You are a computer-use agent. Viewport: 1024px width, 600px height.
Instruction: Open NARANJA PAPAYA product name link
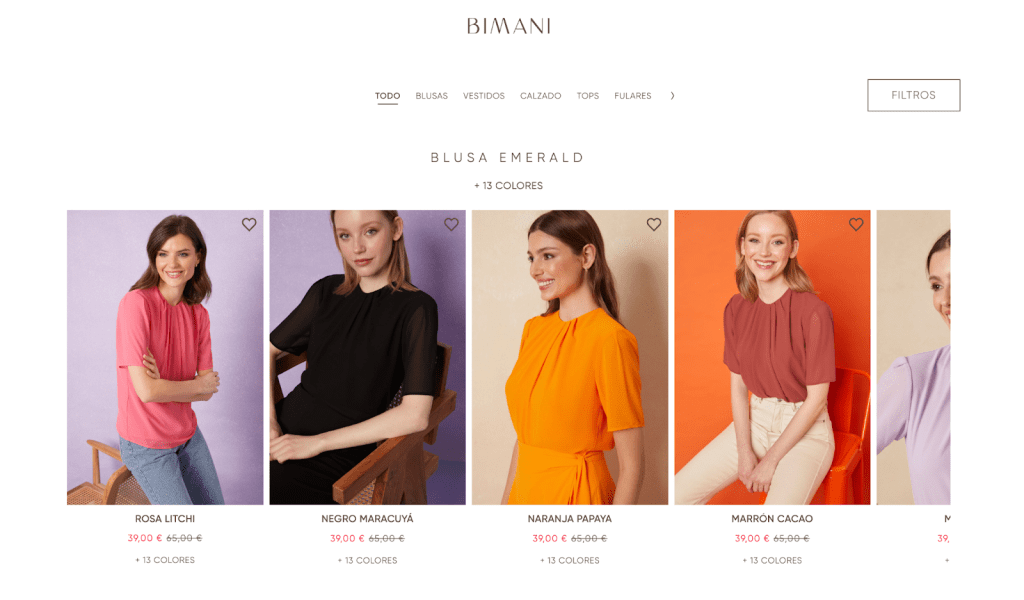click(x=569, y=519)
